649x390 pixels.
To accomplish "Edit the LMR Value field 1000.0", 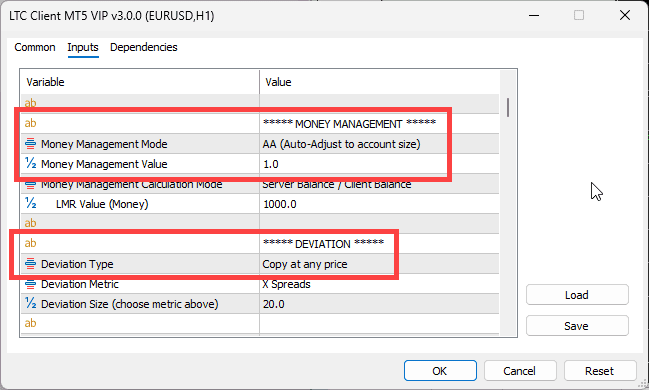I will click(x=379, y=204).
